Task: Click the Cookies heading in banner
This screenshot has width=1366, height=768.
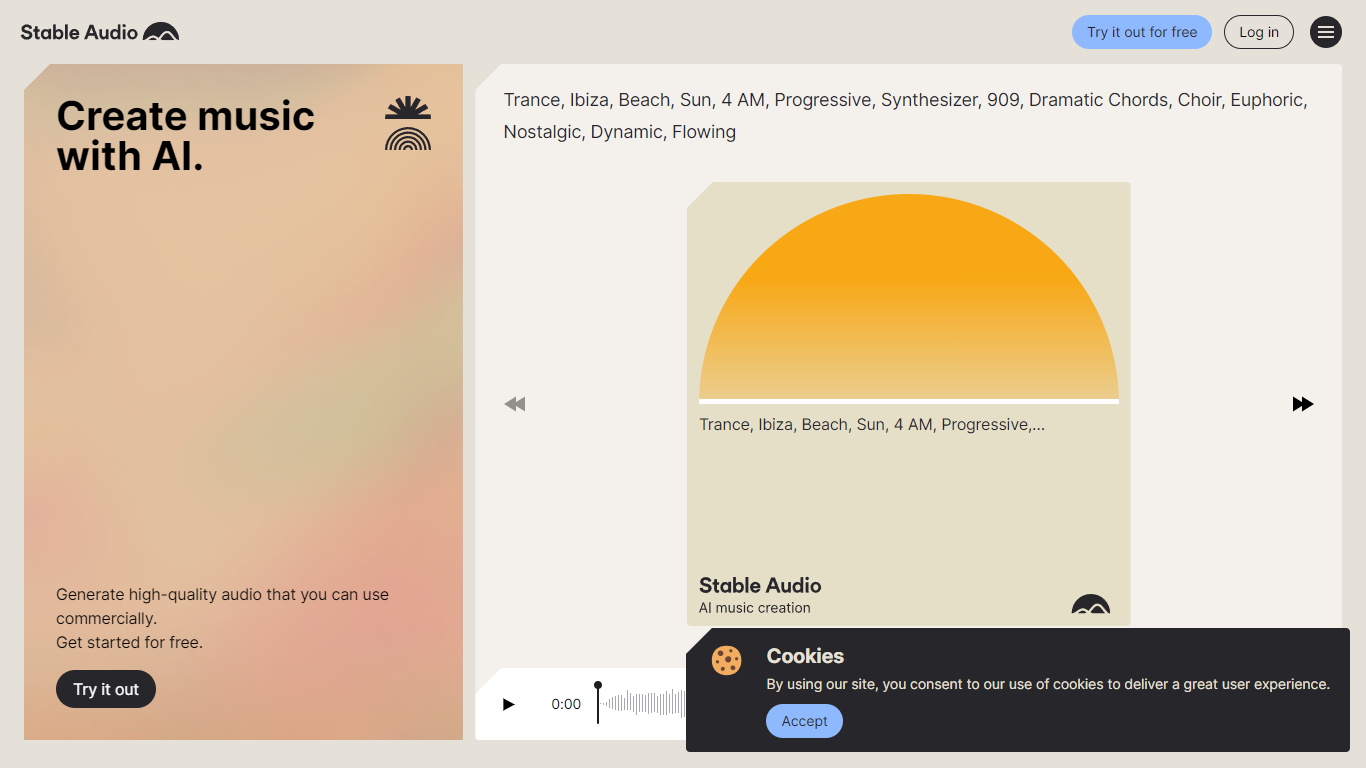Action: click(x=805, y=656)
